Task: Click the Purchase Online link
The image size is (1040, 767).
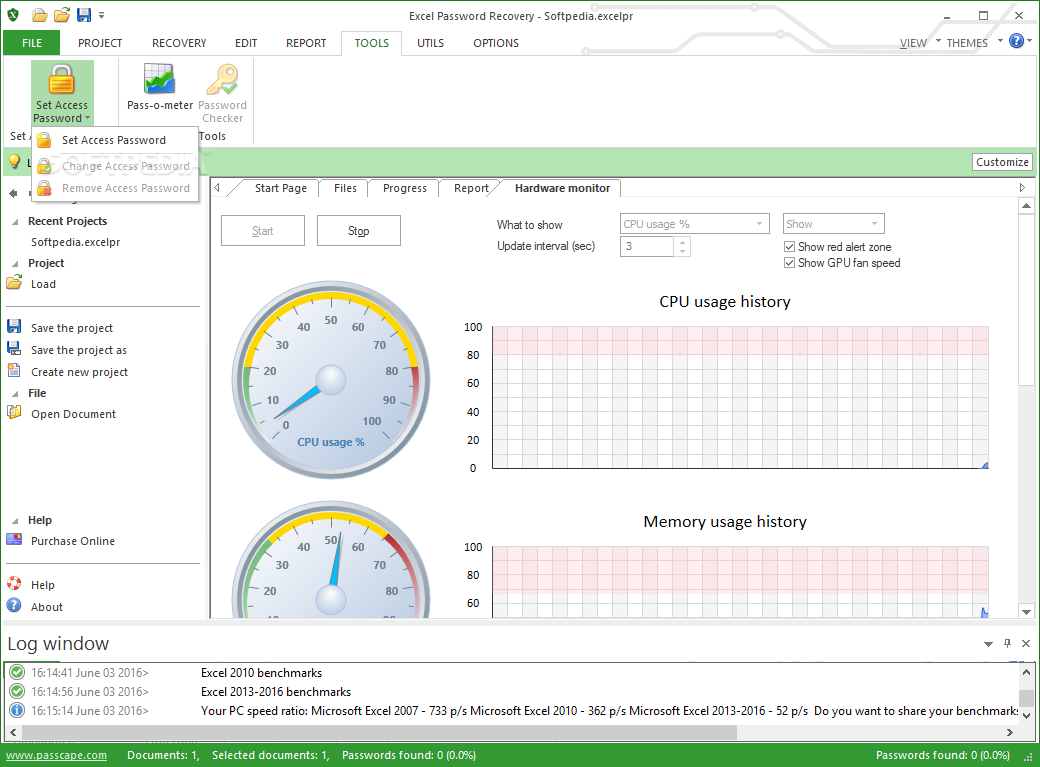Action: tap(73, 541)
